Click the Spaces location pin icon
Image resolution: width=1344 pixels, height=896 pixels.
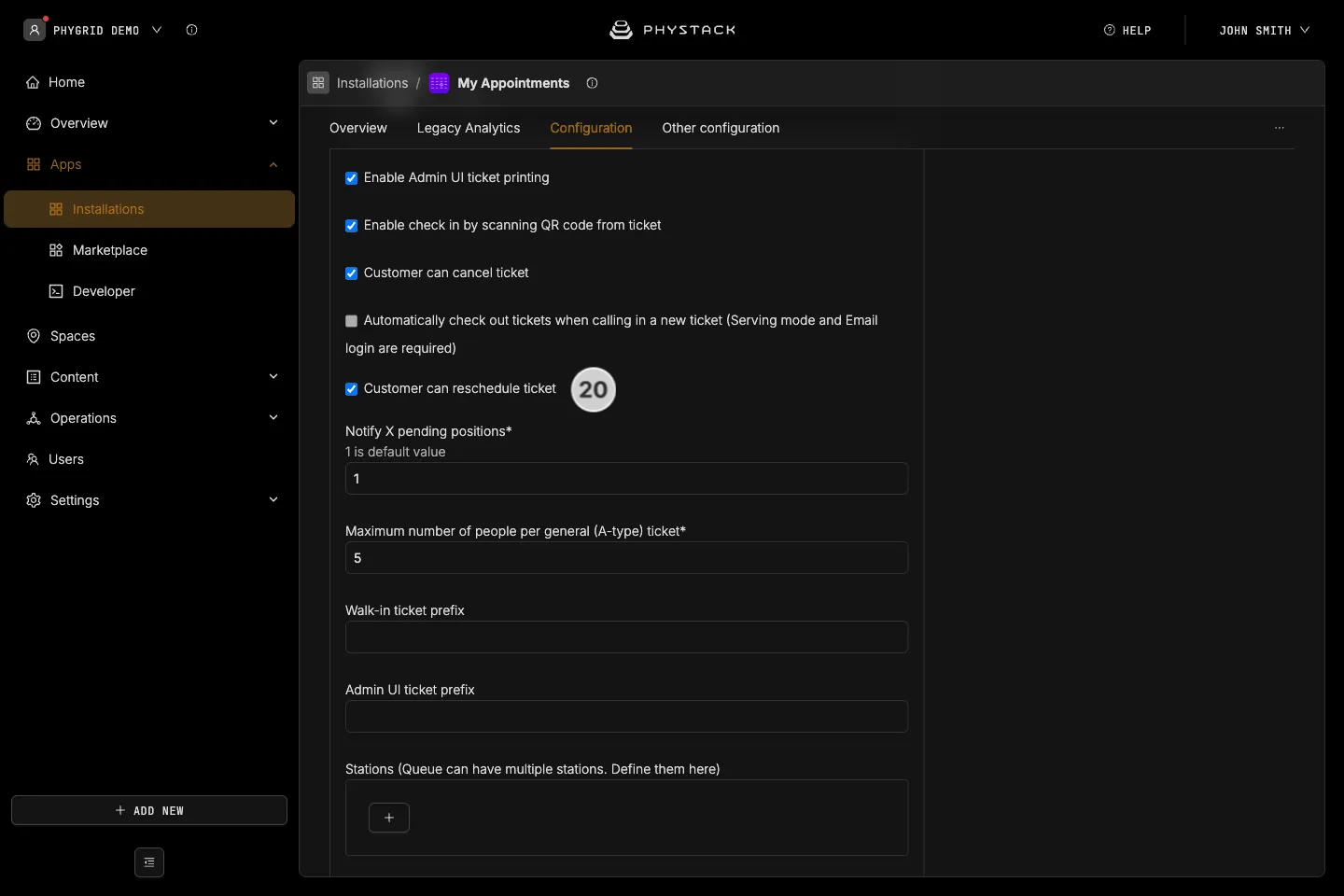point(34,336)
